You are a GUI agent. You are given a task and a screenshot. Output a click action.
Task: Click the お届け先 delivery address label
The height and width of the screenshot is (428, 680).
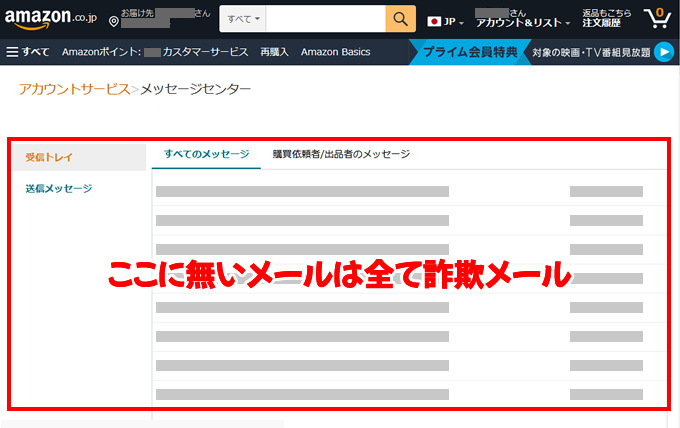pos(137,13)
